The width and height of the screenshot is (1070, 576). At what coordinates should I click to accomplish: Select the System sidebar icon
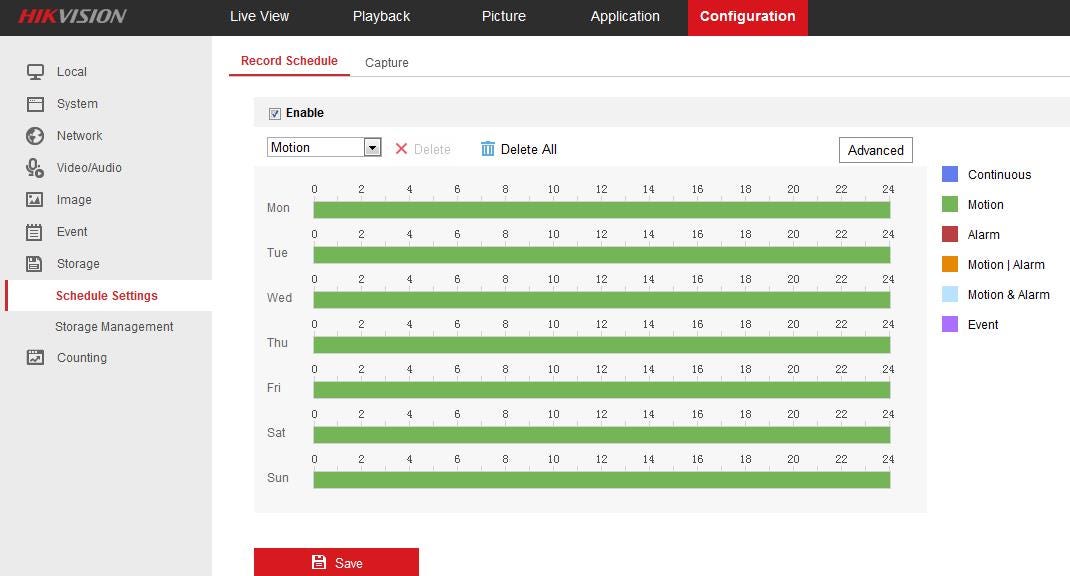(x=34, y=103)
